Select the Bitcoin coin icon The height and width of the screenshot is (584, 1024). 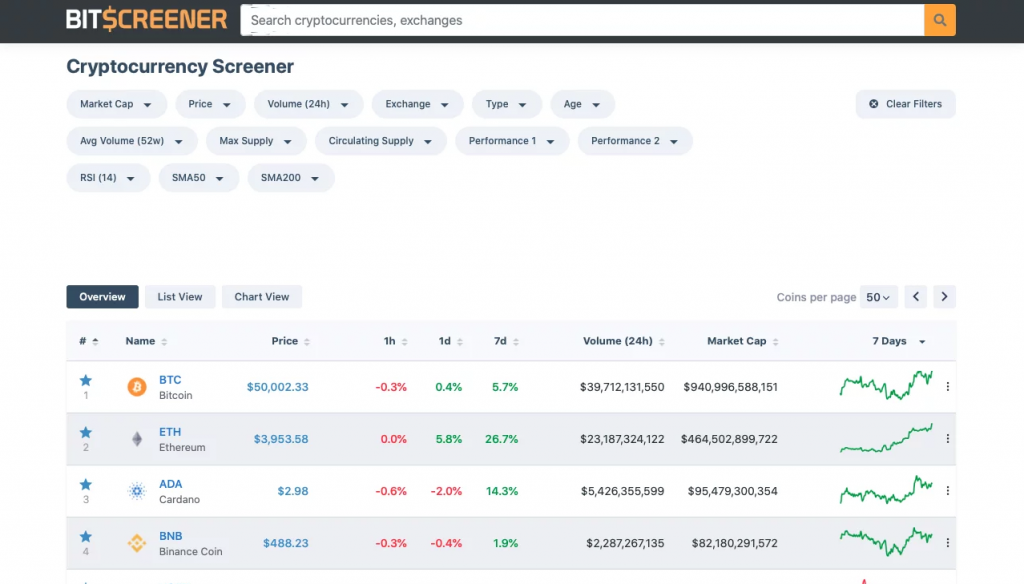tap(136, 386)
